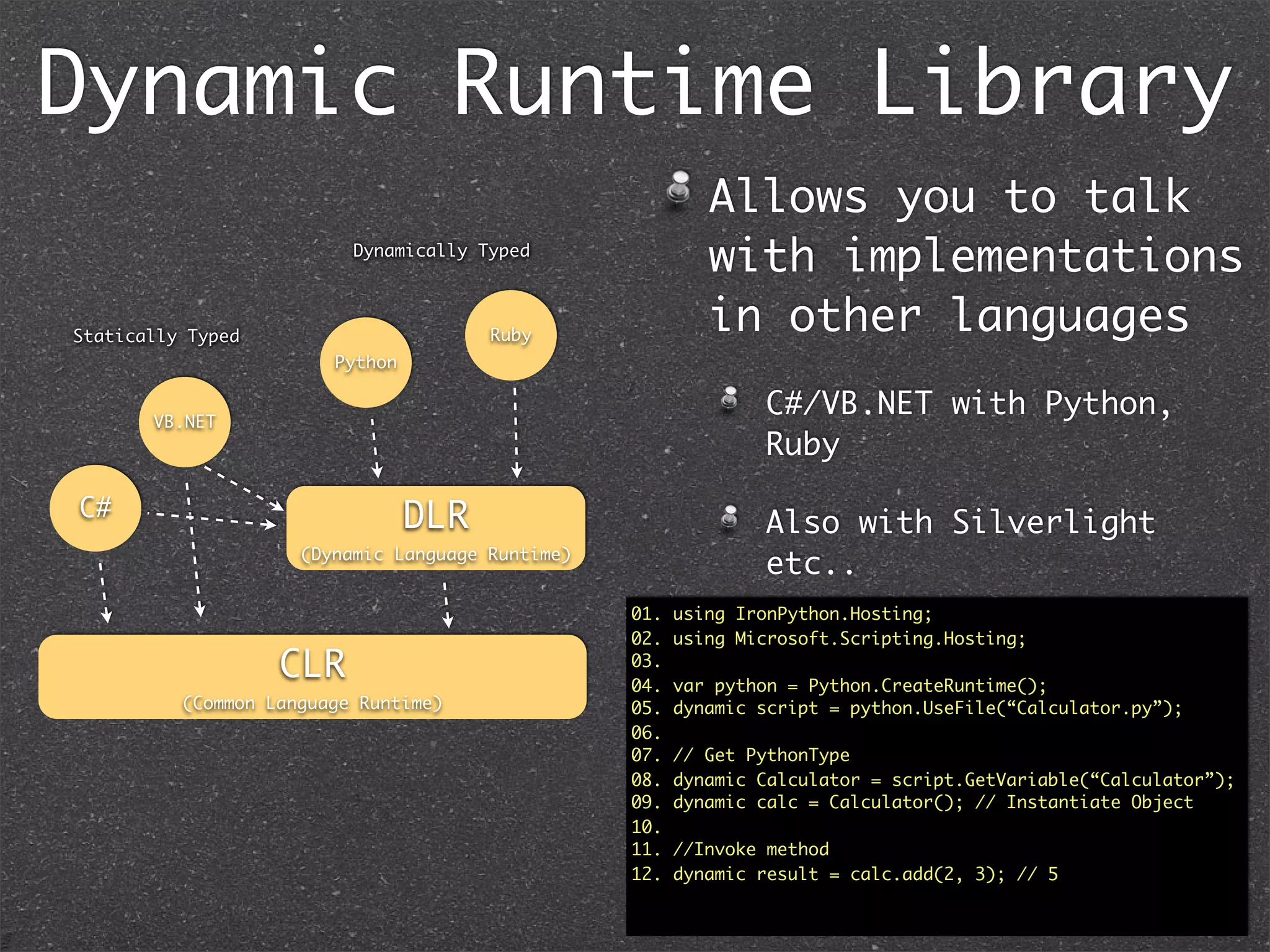The height and width of the screenshot is (952, 1270).
Task: Click the Dynamic Runtime Library title
Action: tap(634, 84)
